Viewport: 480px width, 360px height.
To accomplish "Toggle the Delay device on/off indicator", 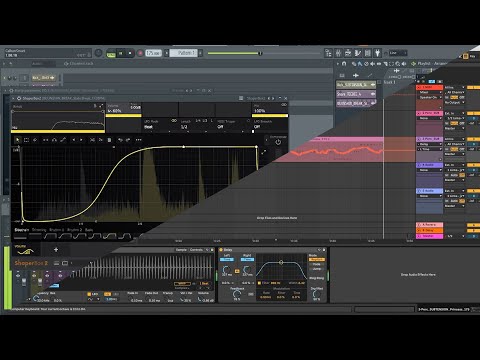I will (x=221, y=250).
